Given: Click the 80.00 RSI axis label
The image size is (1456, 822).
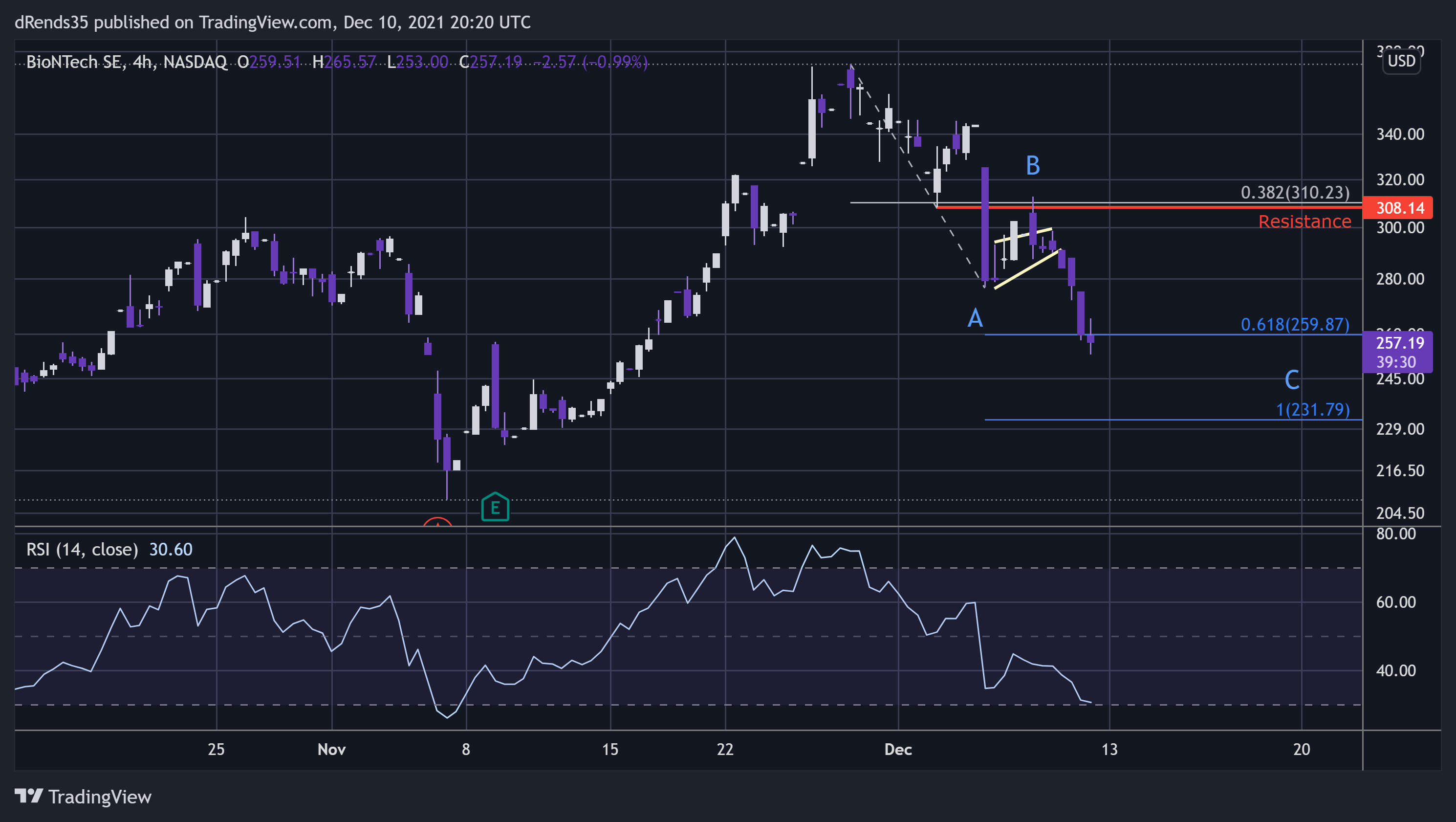Looking at the screenshot, I should coord(1395,533).
